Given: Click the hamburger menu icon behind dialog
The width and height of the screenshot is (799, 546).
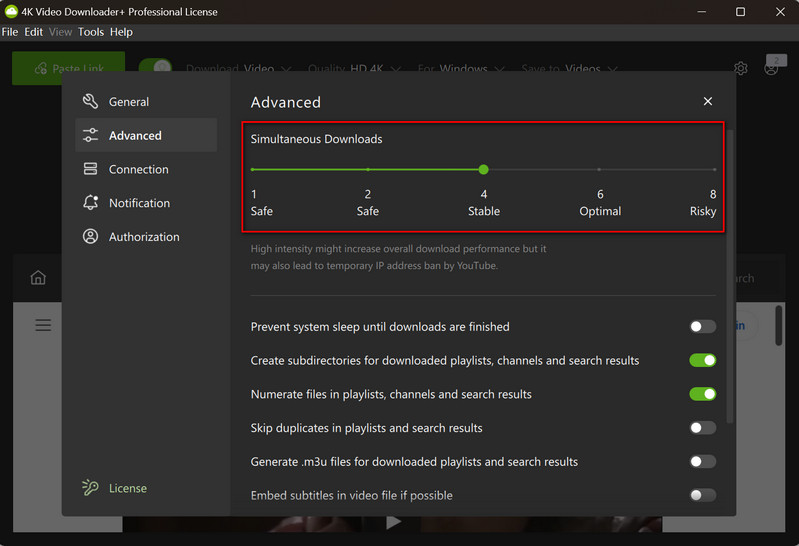Looking at the screenshot, I should coord(43,325).
